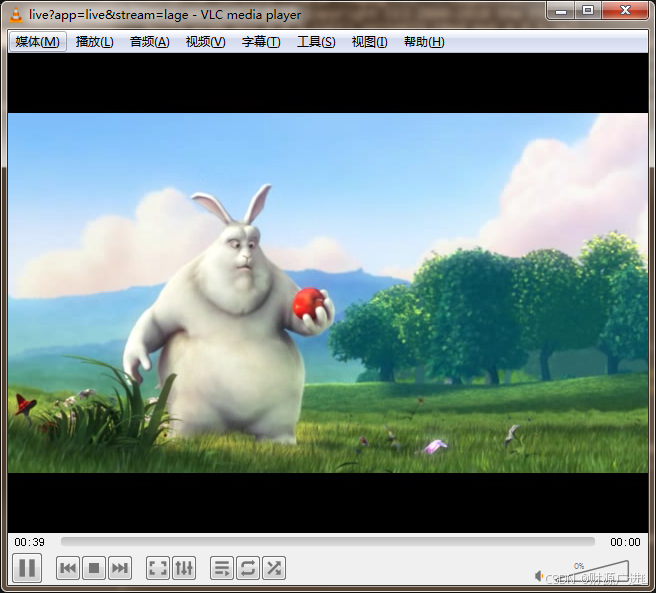Screen dimensions: 656x593
Task: Open the 字幕(T) menu
Action: 261,41
